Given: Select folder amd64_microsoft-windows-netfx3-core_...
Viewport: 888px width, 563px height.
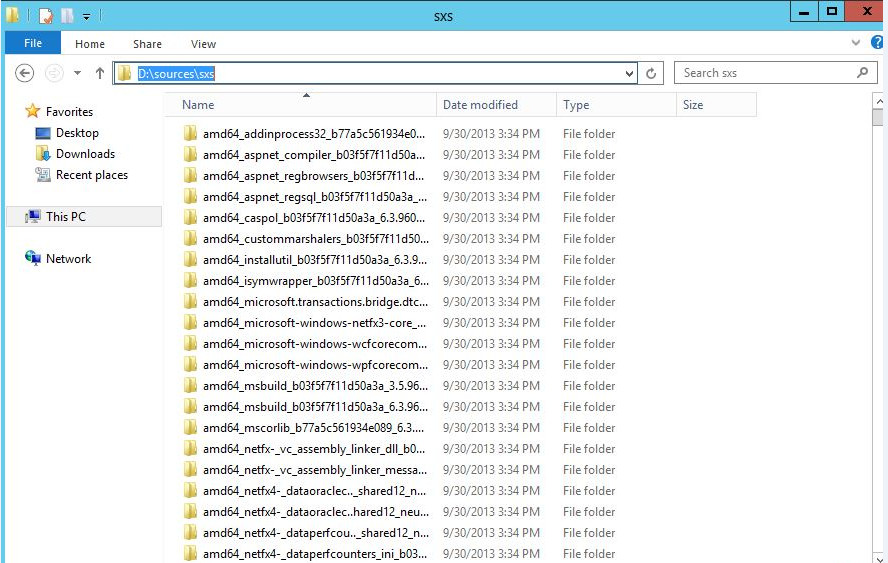Looking at the screenshot, I should (x=314, y=322).
